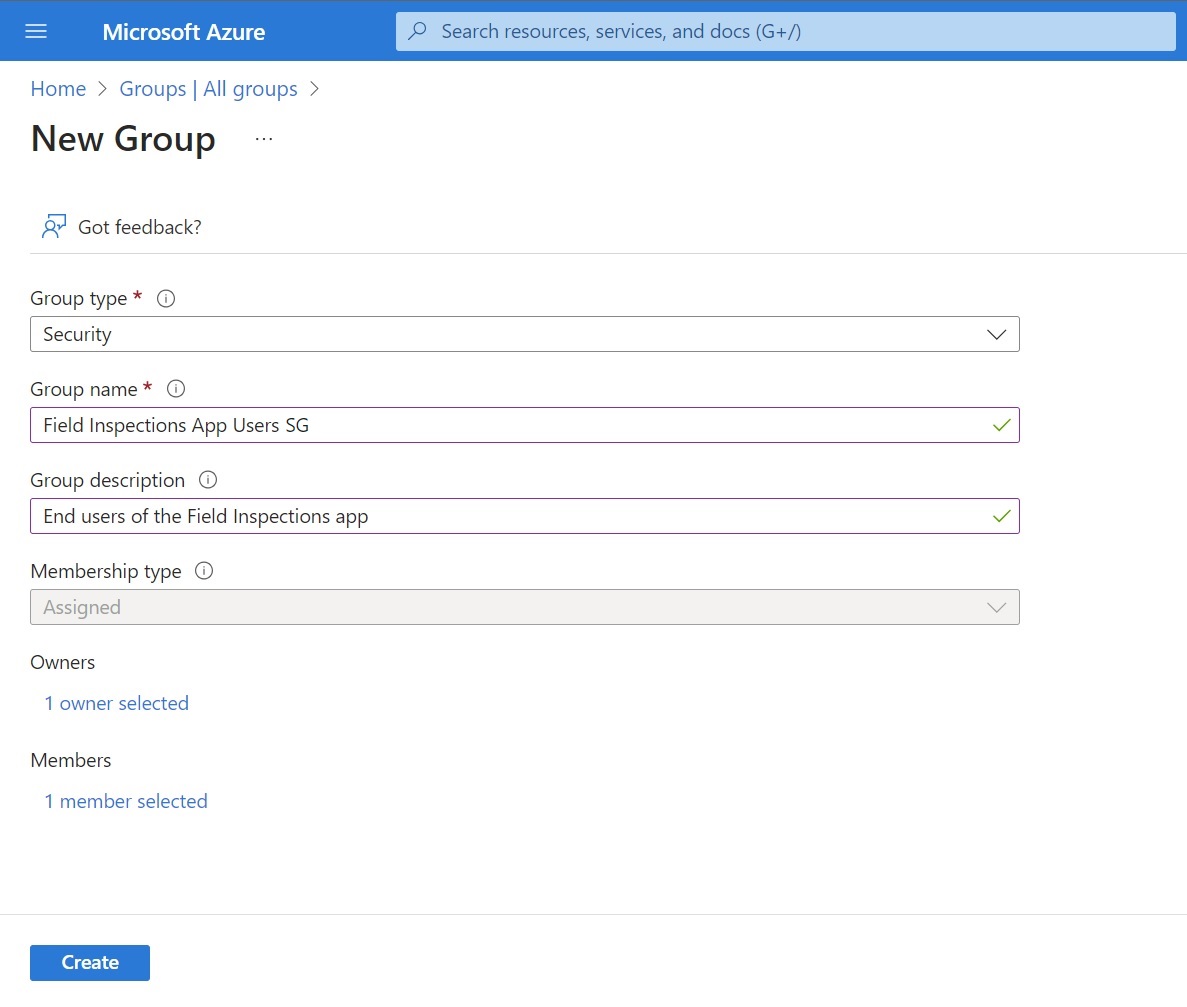1187x1007 pixels.
Task: Open Groups | All groups breadcrumb
Action: [x=208, y=89]
